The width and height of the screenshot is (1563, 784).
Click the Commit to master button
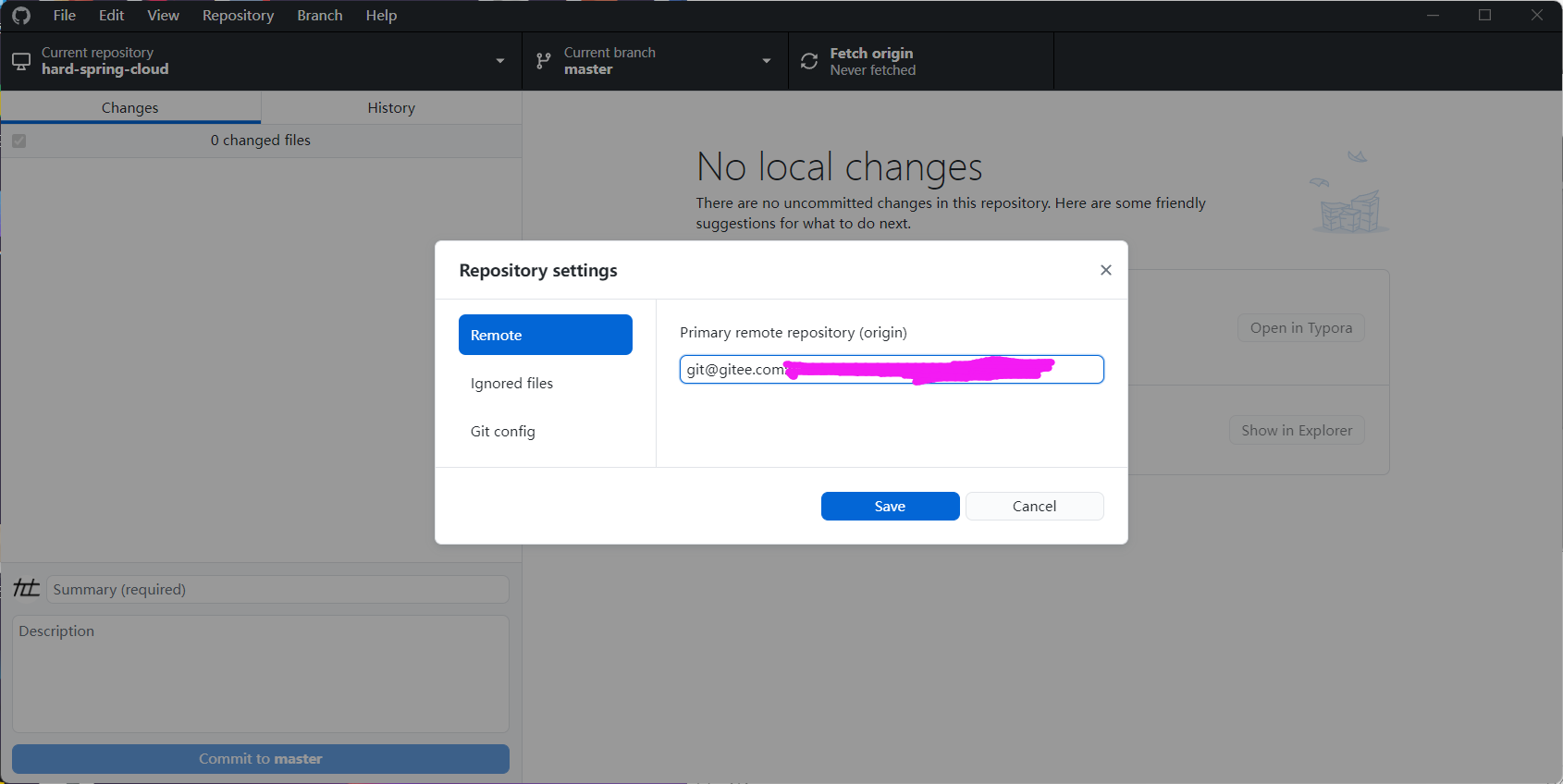point(261,759)
